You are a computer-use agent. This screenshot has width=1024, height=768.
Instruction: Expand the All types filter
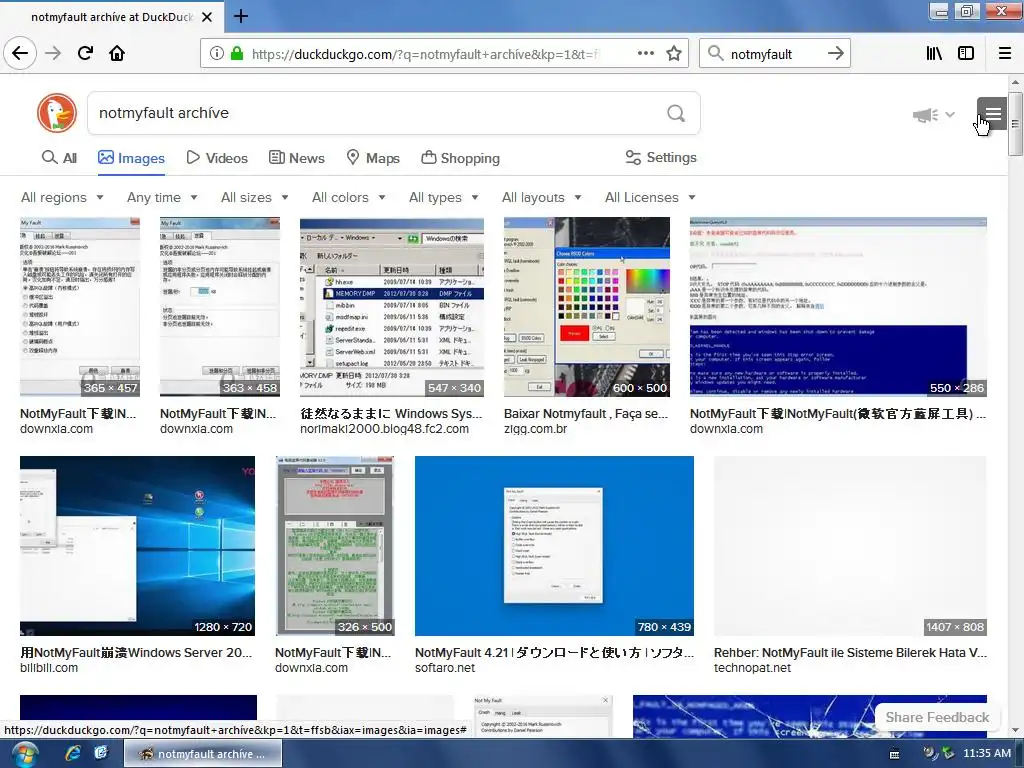click(x=444, y=197)
